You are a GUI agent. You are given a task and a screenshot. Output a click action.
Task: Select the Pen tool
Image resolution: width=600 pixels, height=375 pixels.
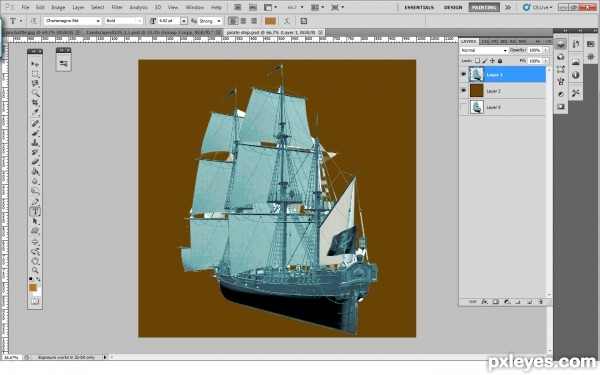[x=35, y=202]
